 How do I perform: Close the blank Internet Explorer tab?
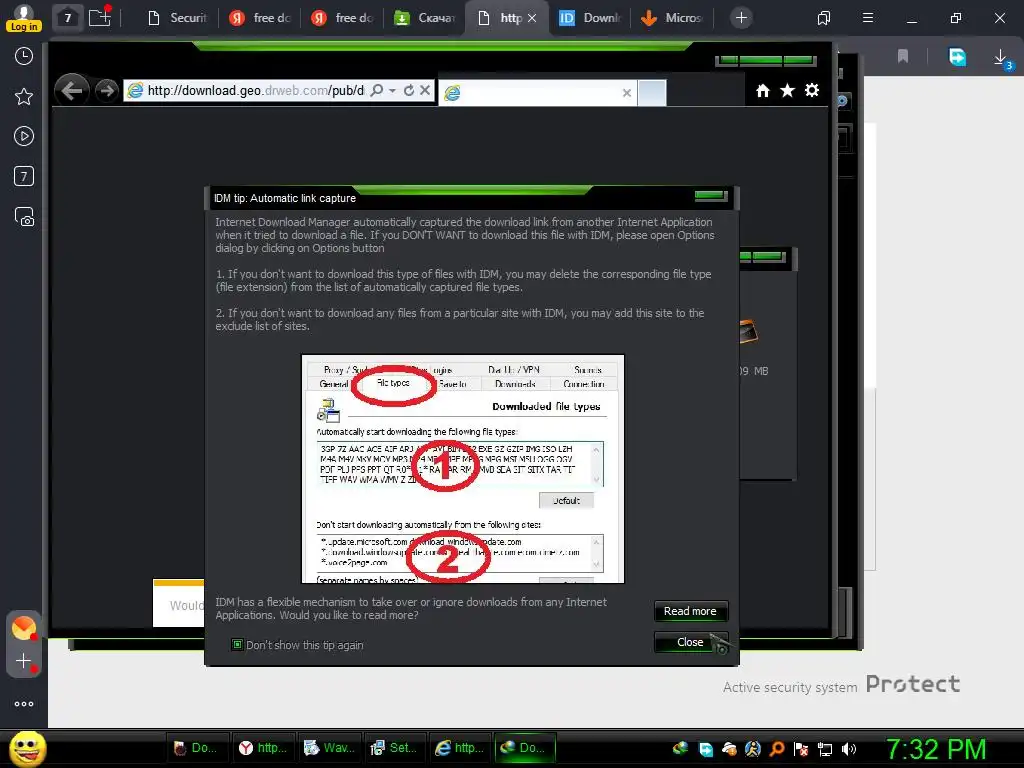tap(626, 93)
